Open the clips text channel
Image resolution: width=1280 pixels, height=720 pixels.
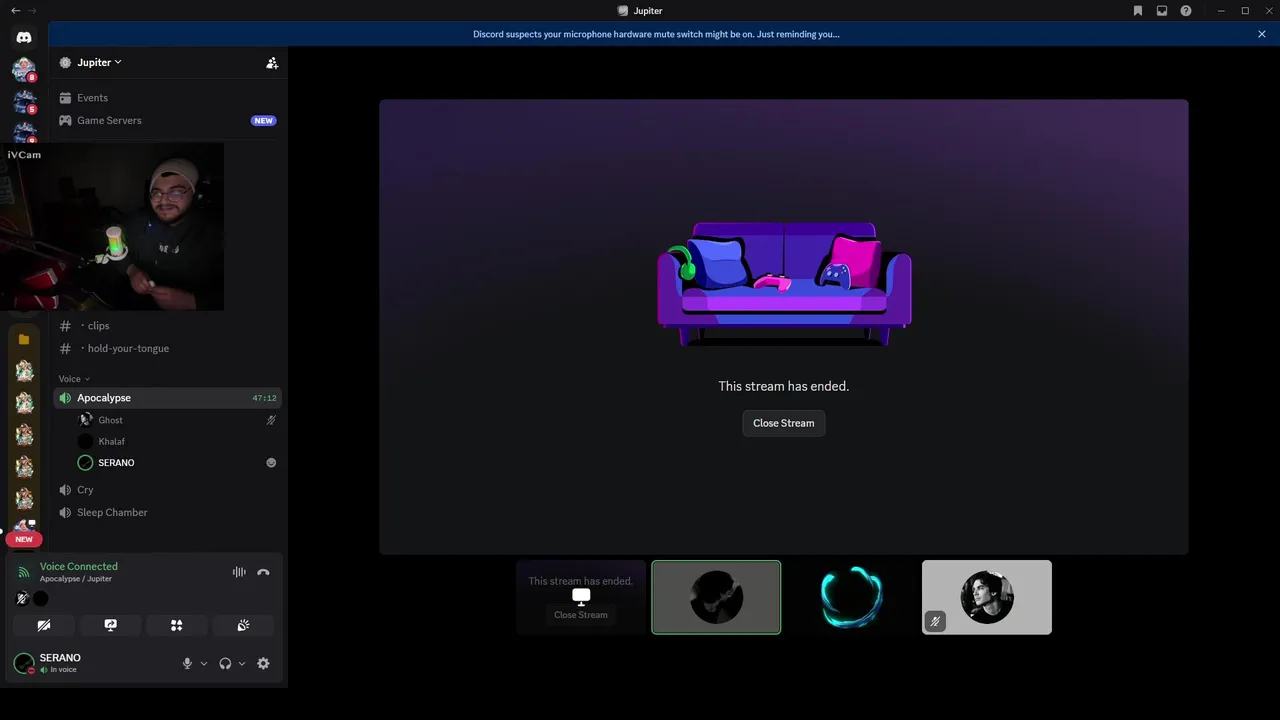167,326
